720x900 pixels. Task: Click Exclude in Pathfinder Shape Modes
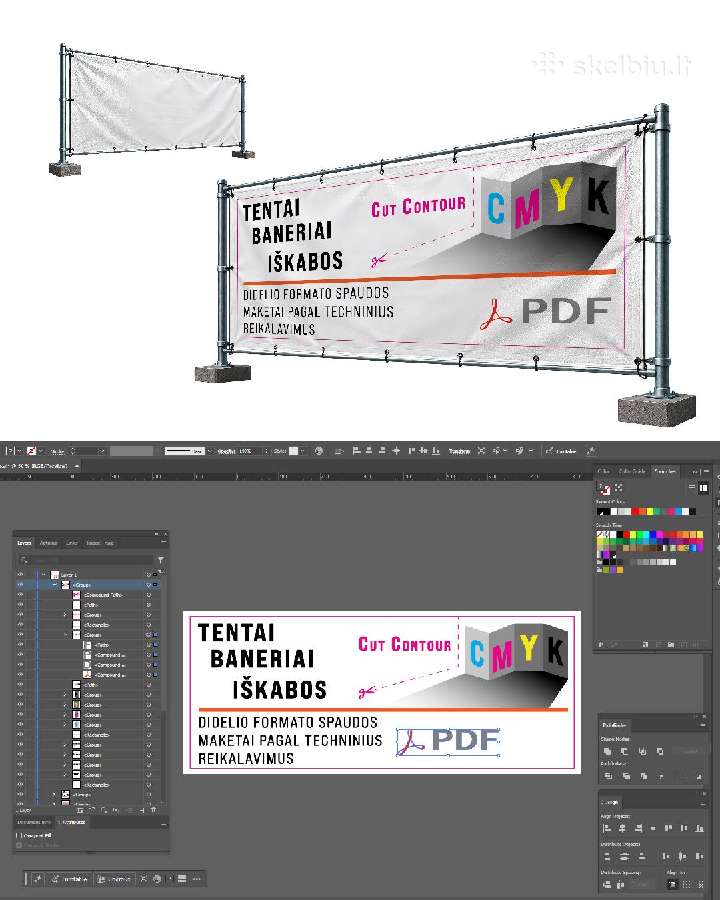pos(660,751)
